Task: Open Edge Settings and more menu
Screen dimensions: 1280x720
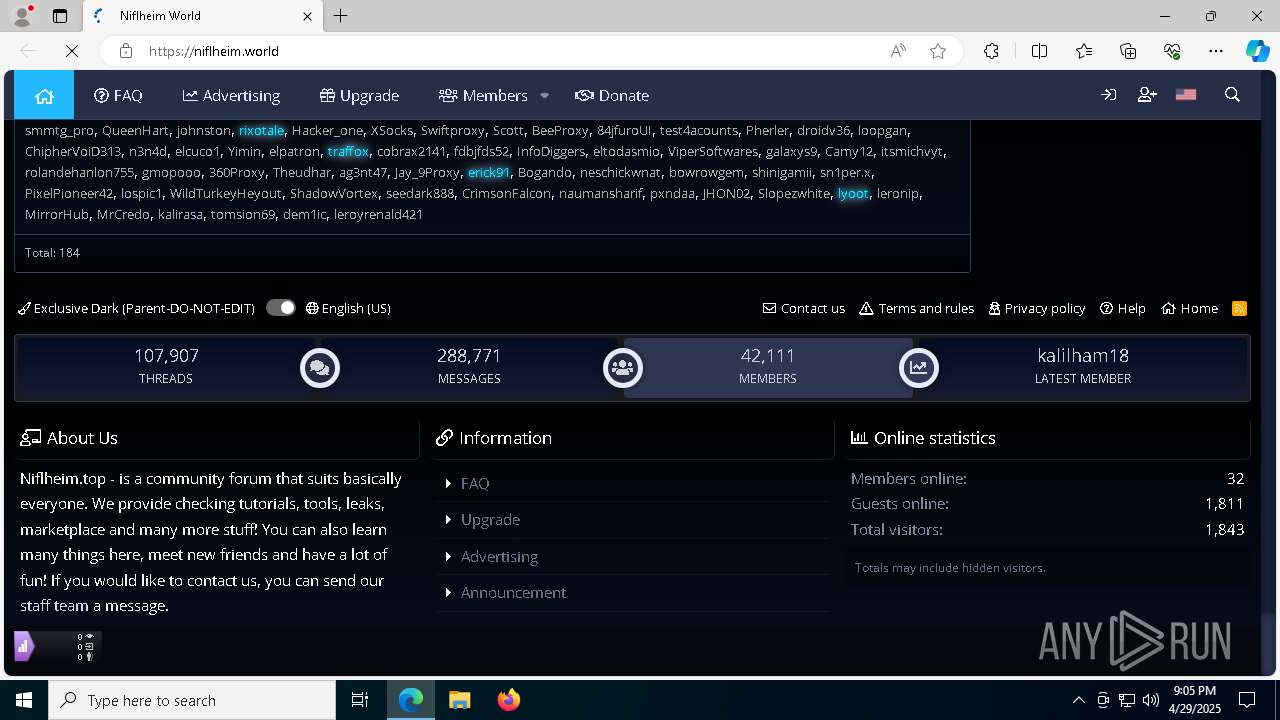Action: pyautogui.click(x=1216, y=51)
